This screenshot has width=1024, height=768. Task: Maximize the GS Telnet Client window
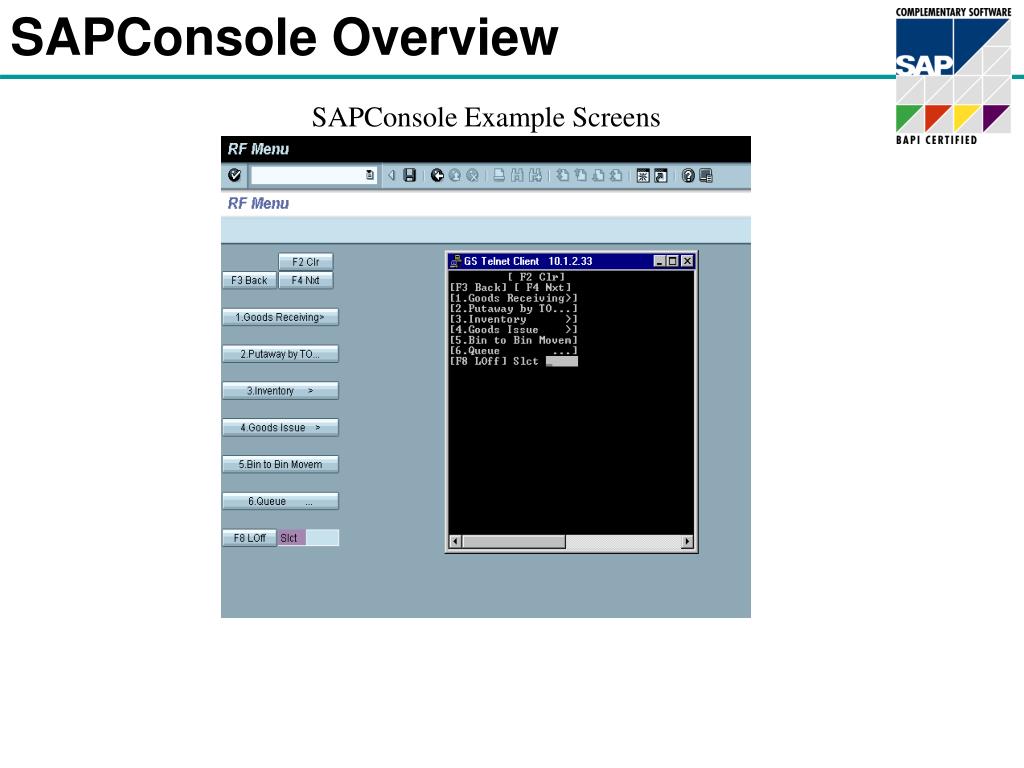(672, 261)
